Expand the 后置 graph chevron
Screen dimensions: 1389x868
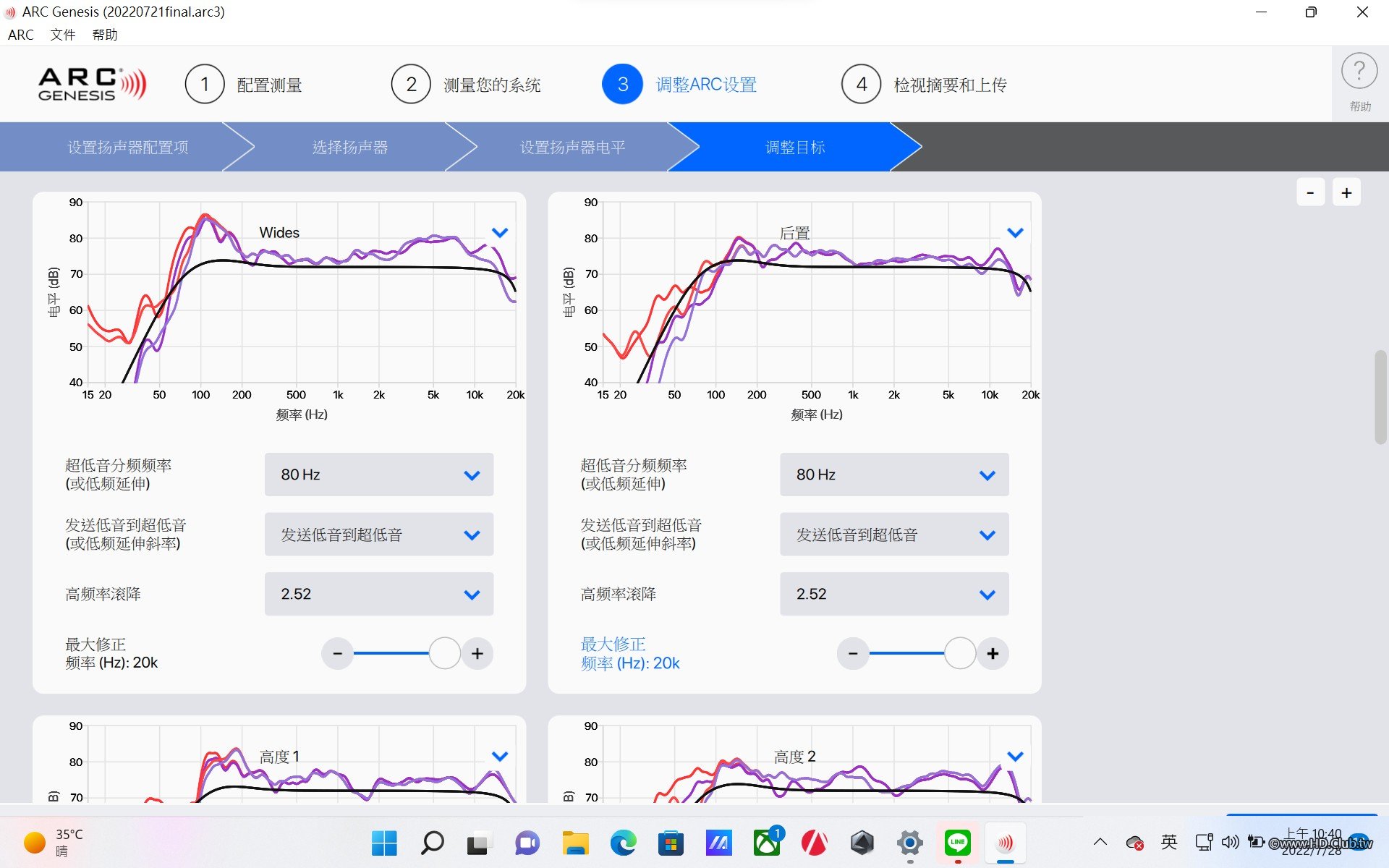(1015, 233)
